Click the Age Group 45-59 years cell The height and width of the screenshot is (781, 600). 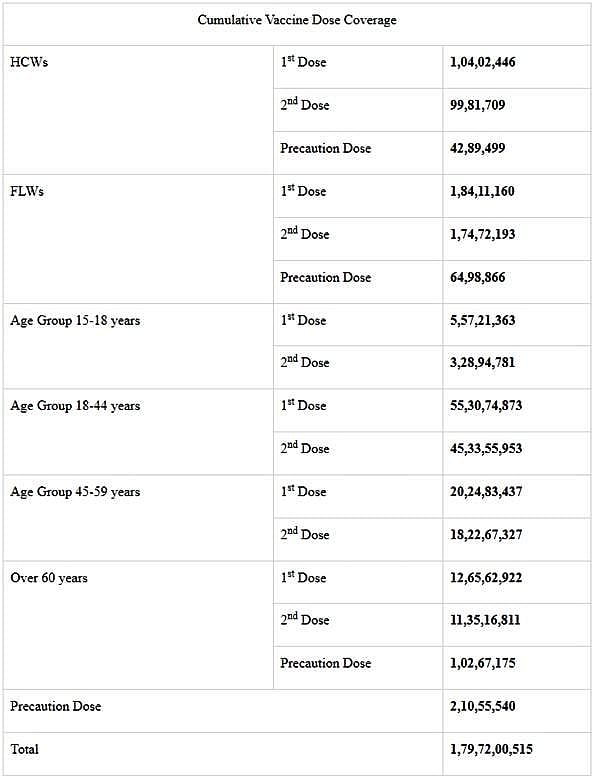tap(75, 491)
